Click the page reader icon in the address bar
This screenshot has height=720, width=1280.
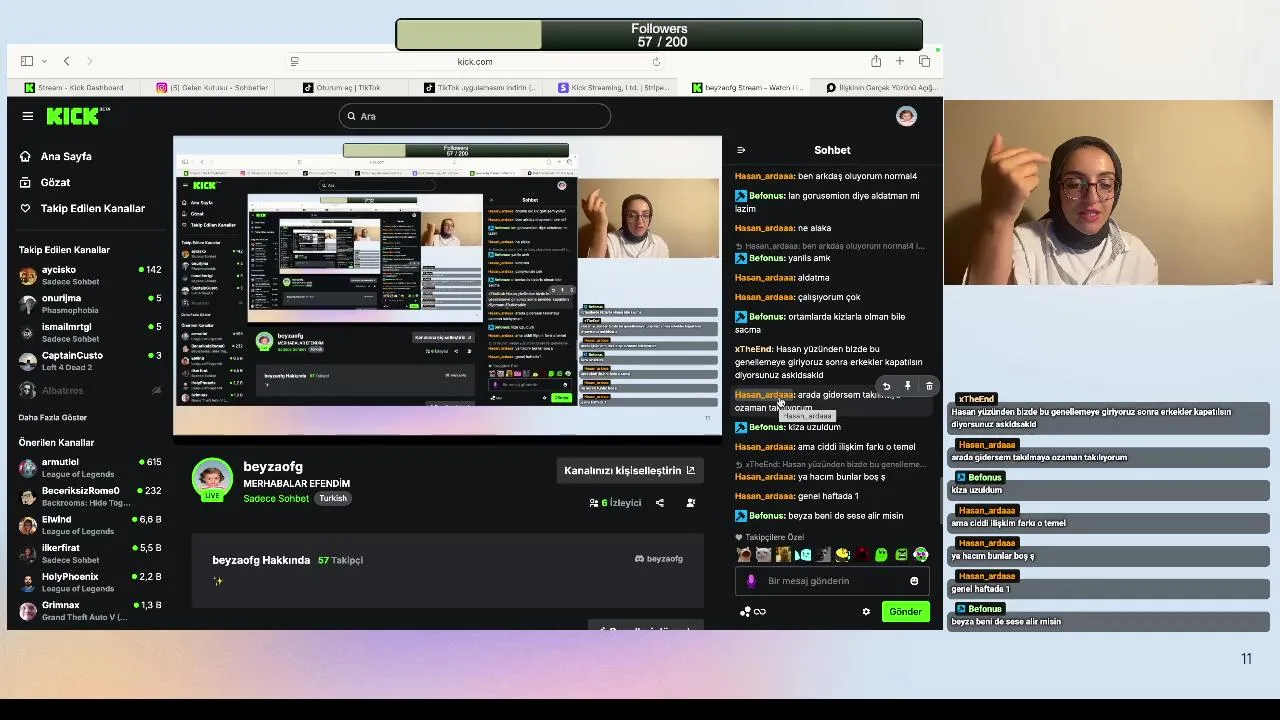coord(295,62)
